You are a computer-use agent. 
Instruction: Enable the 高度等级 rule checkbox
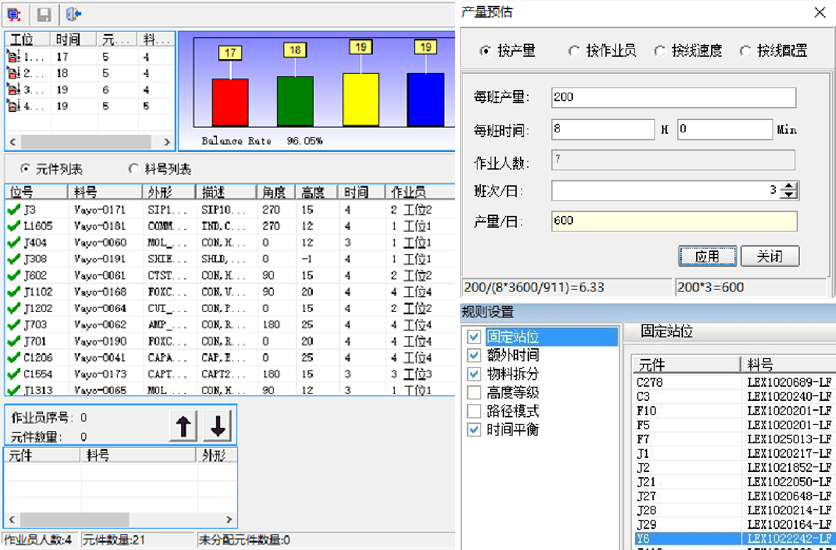(x=474, y=393)
